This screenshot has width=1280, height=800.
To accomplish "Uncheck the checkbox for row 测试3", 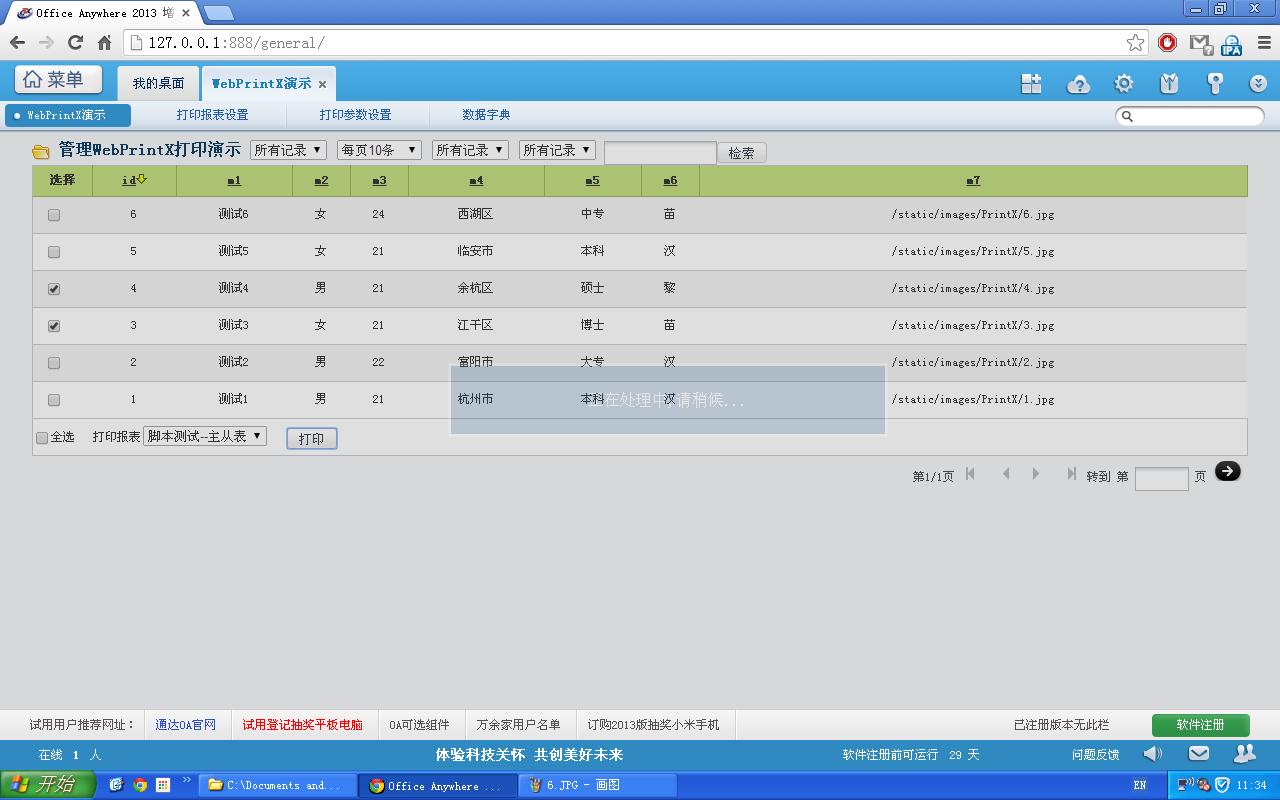I will [54, 326].
